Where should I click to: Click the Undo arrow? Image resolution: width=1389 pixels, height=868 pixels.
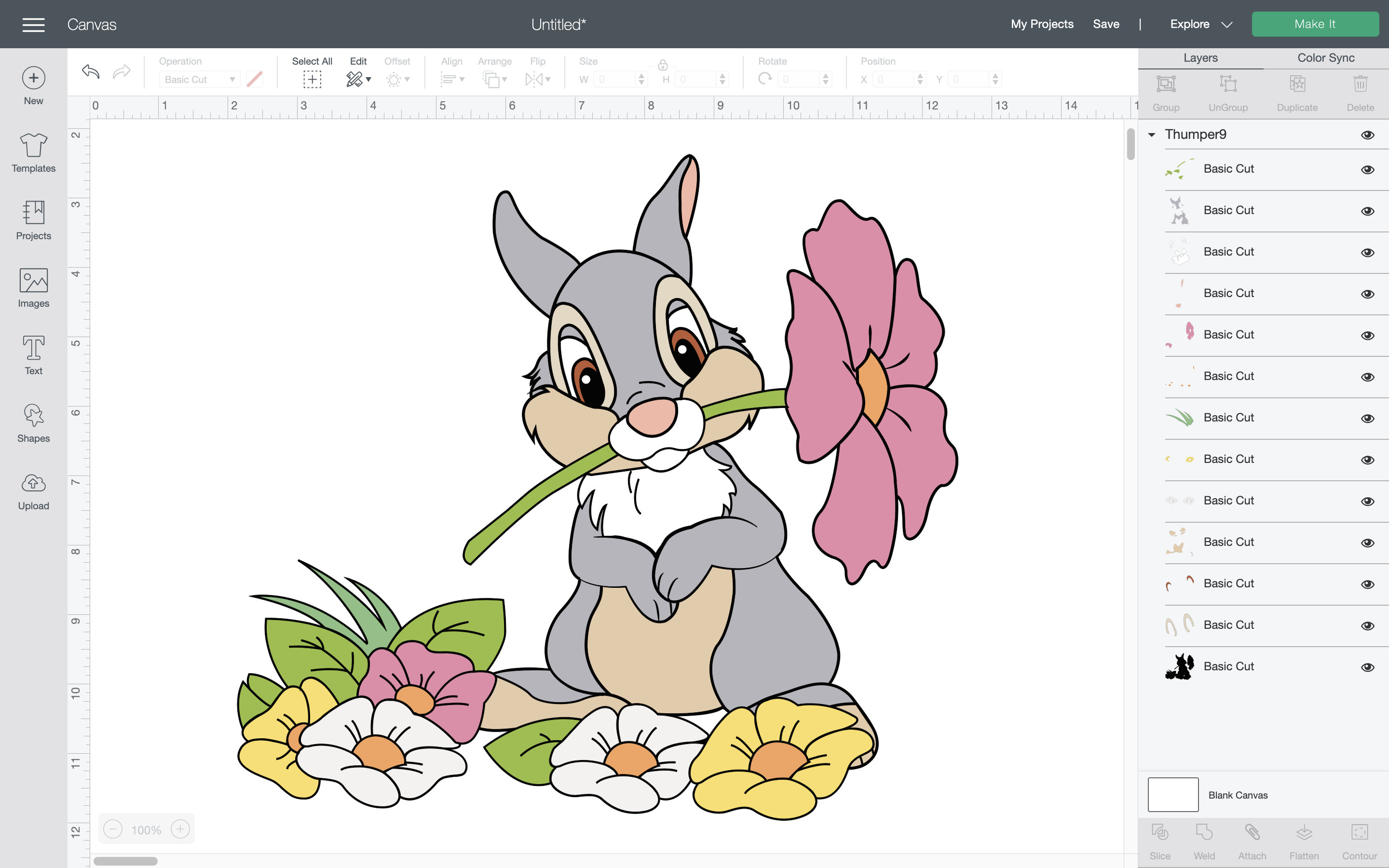pos(90,72)
